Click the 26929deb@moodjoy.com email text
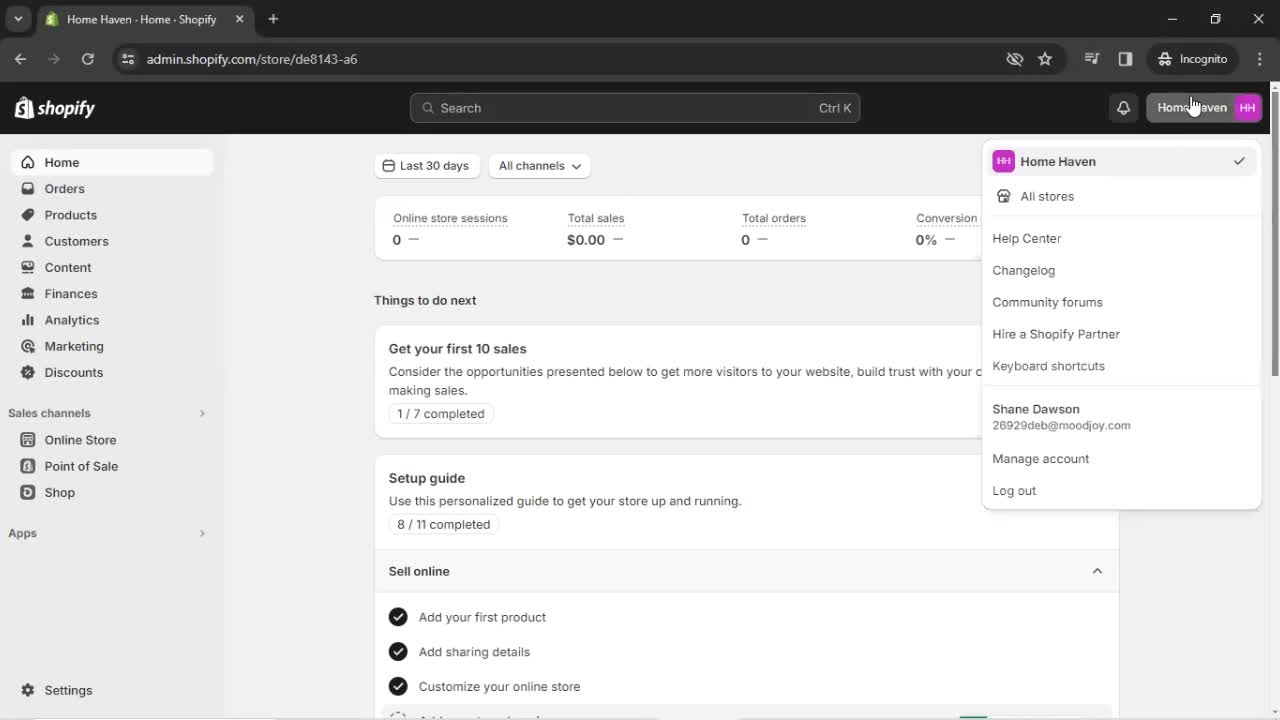This screenshot has width=1280, height=720. 1061,425
